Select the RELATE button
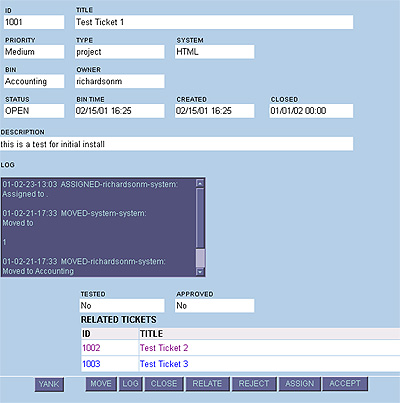This screenshot has height=403, width=400. [x=207, y=384]
